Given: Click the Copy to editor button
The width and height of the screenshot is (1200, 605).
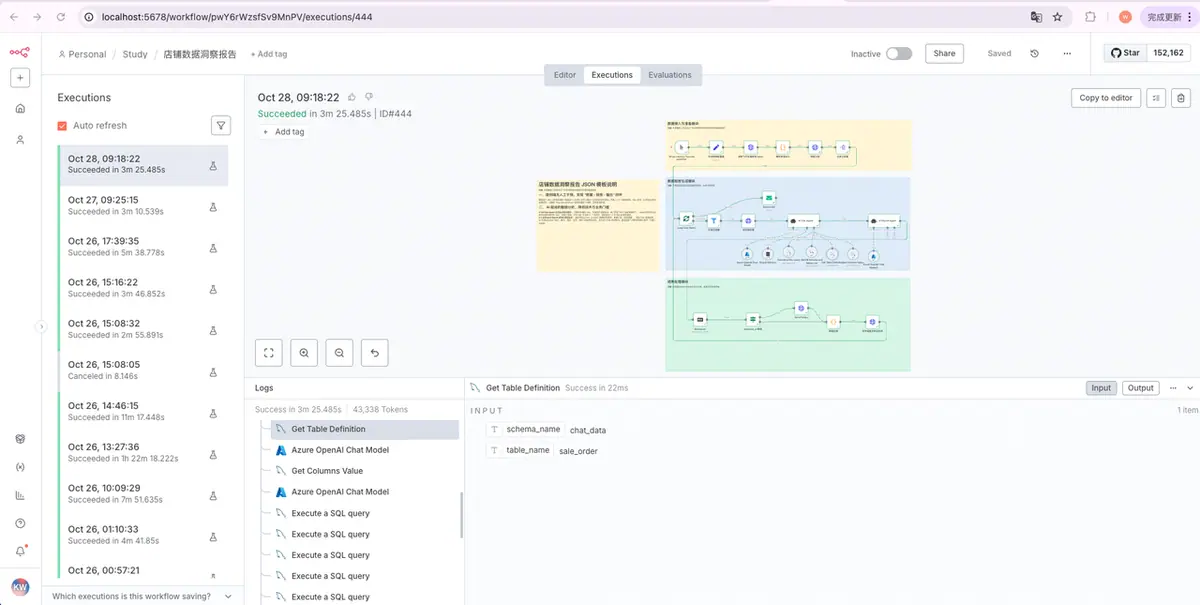Looking at the screenshot, I should [1106, 98].
